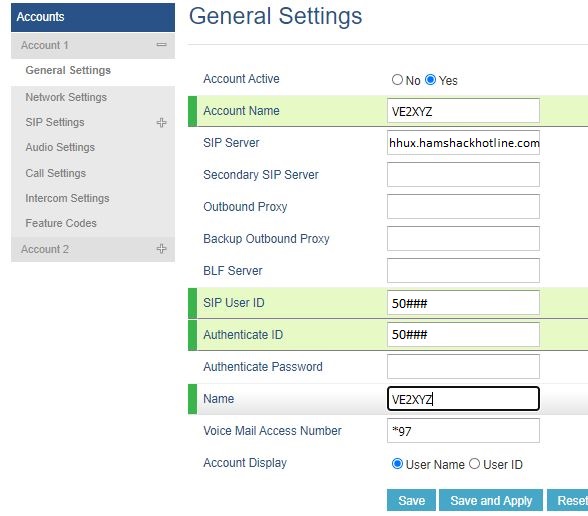The width and height of the screenshot is (588, 516).
Task: Go to Network Settings page
Action: click(66, 97)
